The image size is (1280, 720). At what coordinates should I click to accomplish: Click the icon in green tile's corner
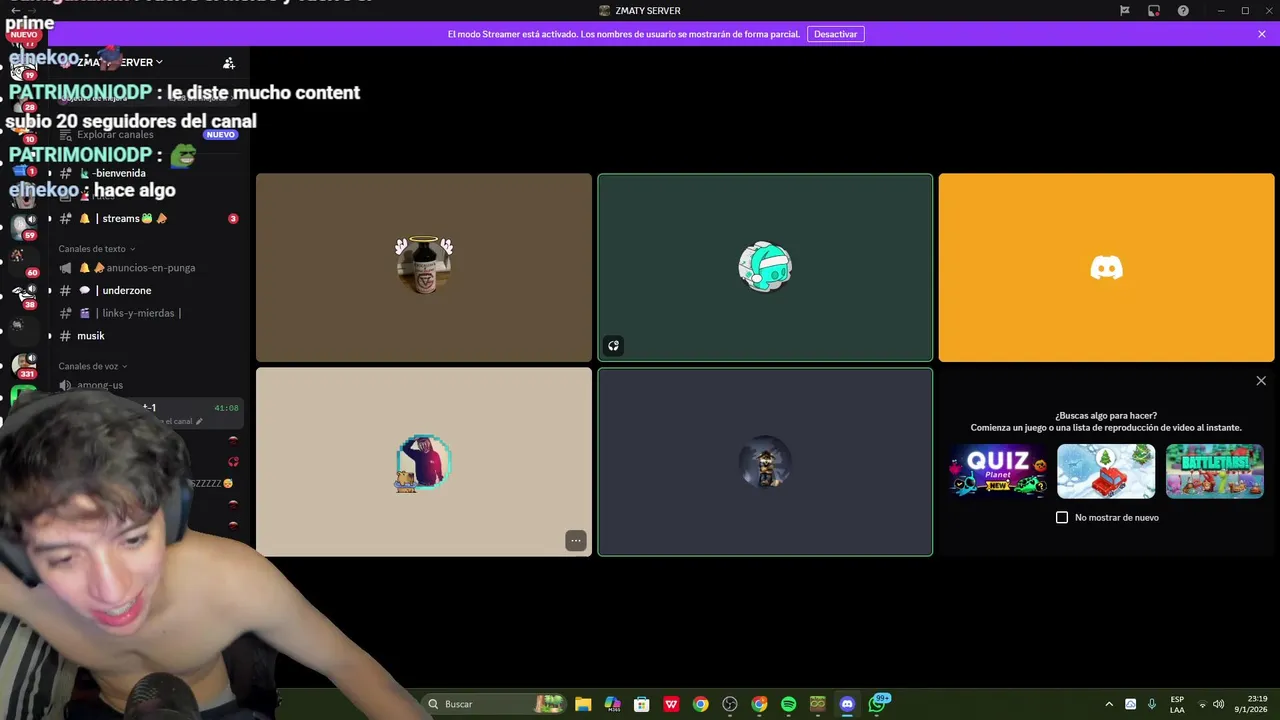point(613,346)
